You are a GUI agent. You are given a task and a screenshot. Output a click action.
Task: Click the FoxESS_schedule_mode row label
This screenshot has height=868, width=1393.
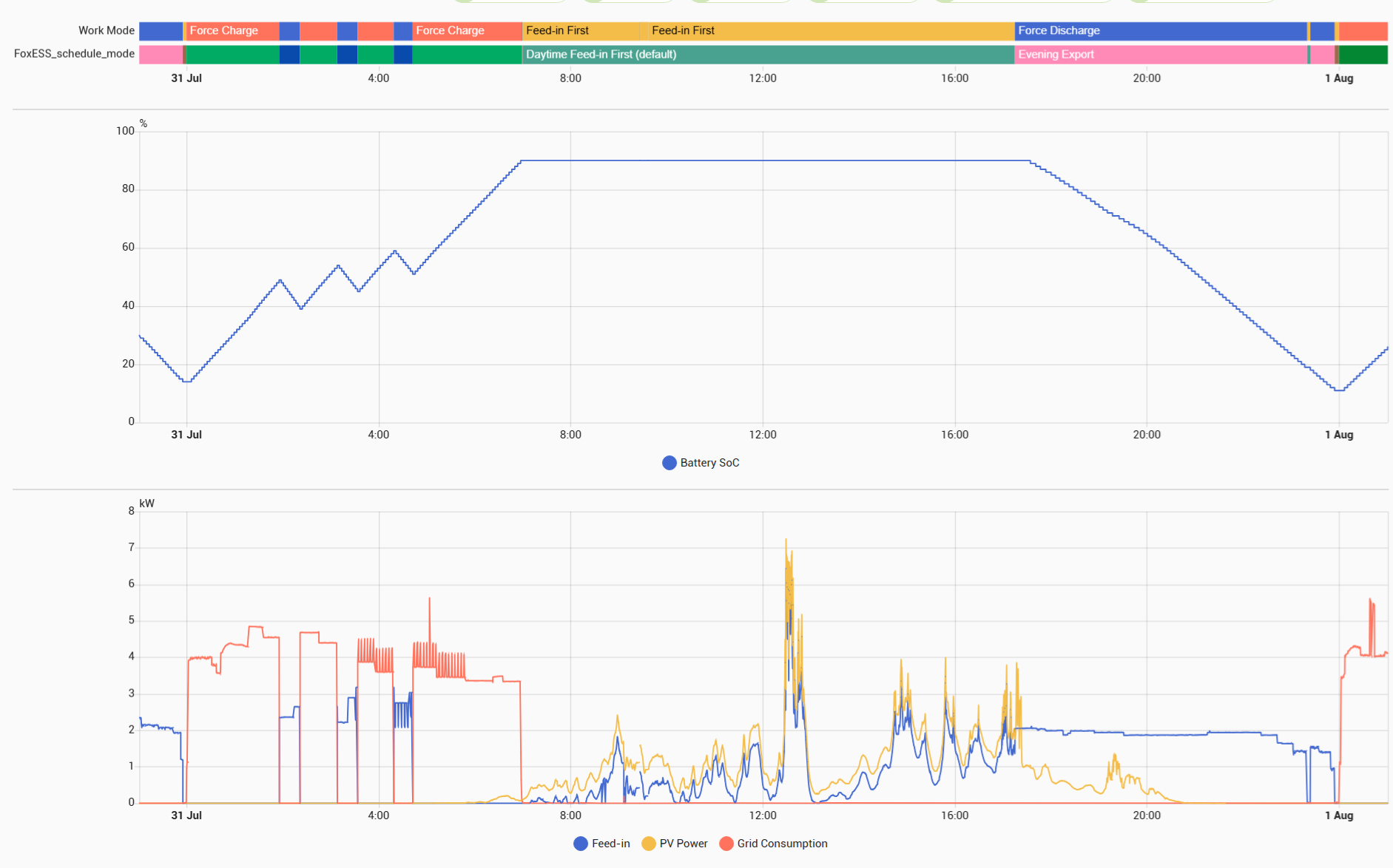pyautogui.click(x=74, y=54)
